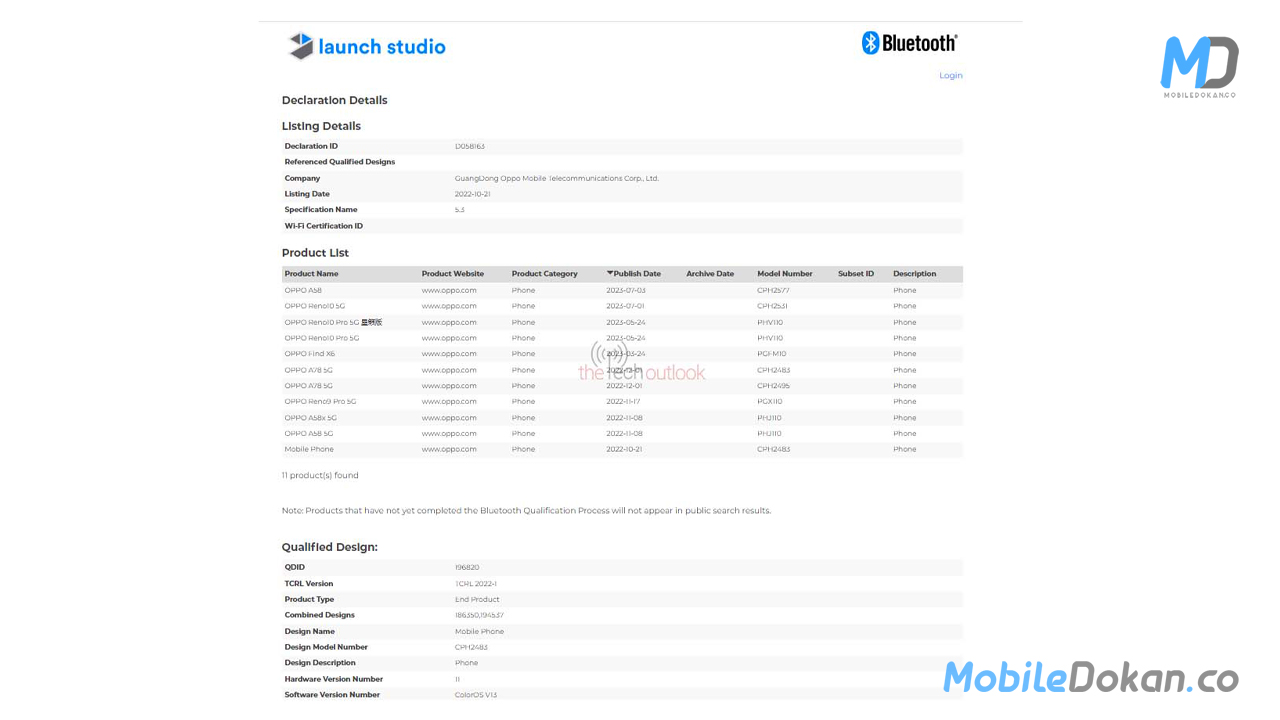Open the Login link

[x=950, y=76]
